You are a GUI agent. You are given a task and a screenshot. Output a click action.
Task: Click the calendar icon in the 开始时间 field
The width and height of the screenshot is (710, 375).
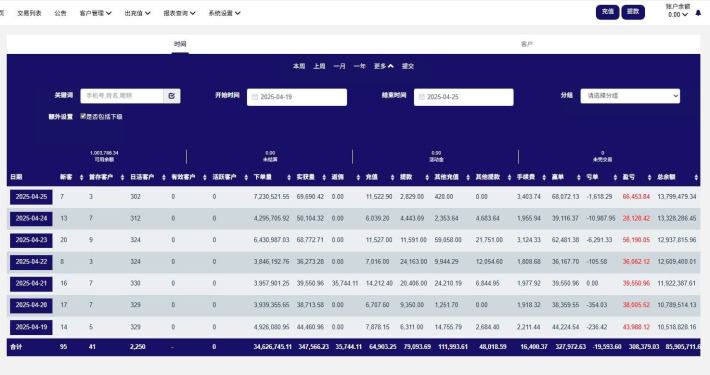[x=254, y=97]
